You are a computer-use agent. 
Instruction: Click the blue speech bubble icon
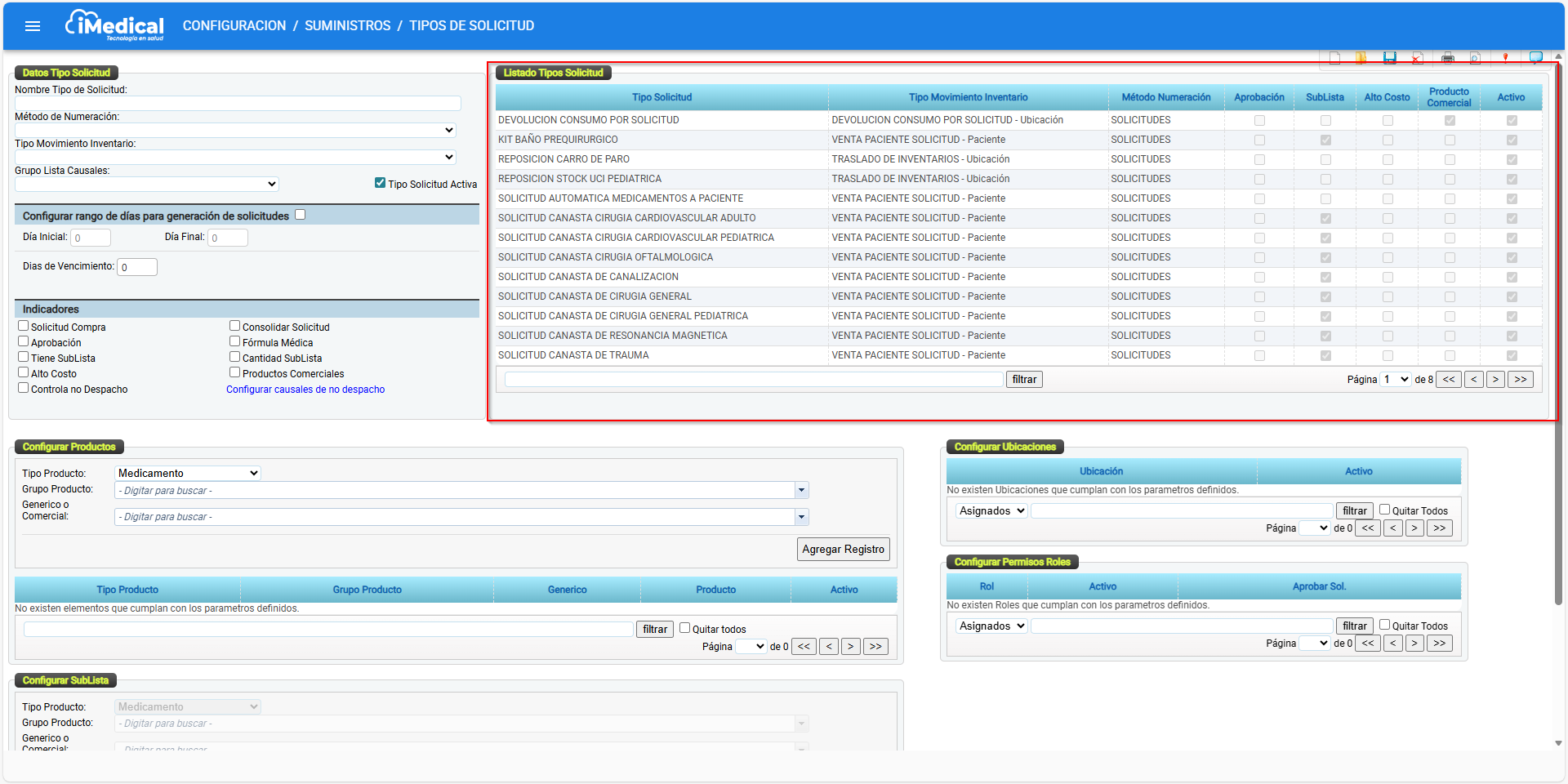point(1536,57)
